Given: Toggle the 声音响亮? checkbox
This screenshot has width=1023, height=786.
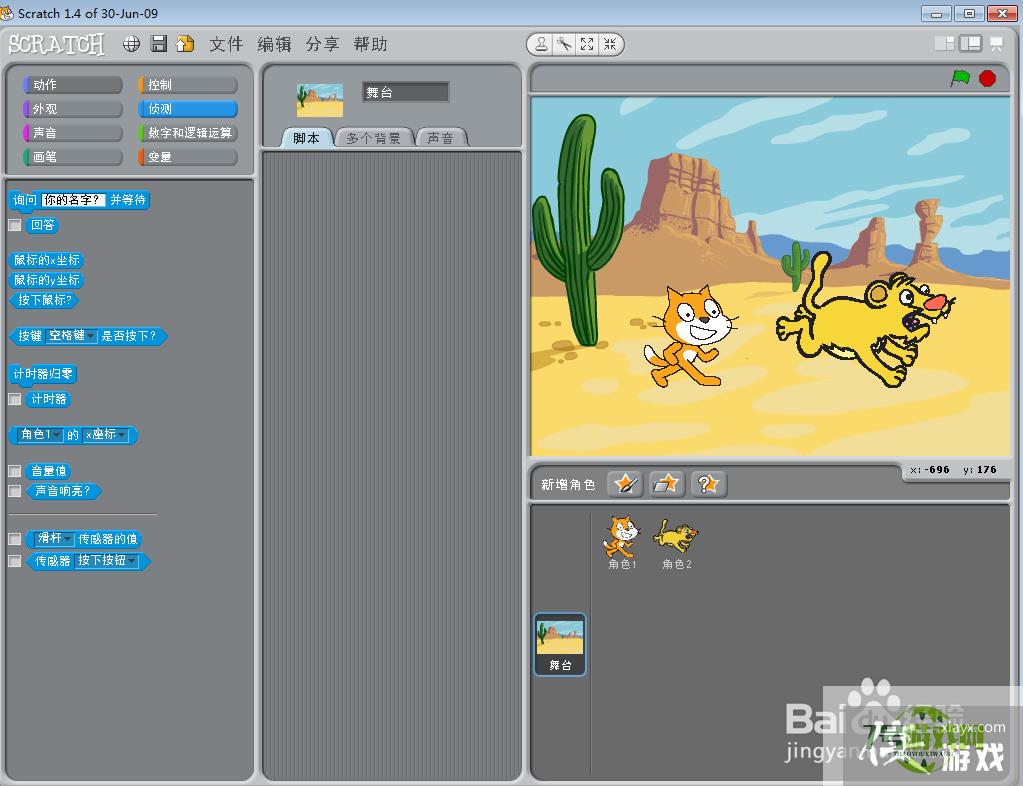Looking at the screenshot, I should pyautogui.click(x=14, y=491).
